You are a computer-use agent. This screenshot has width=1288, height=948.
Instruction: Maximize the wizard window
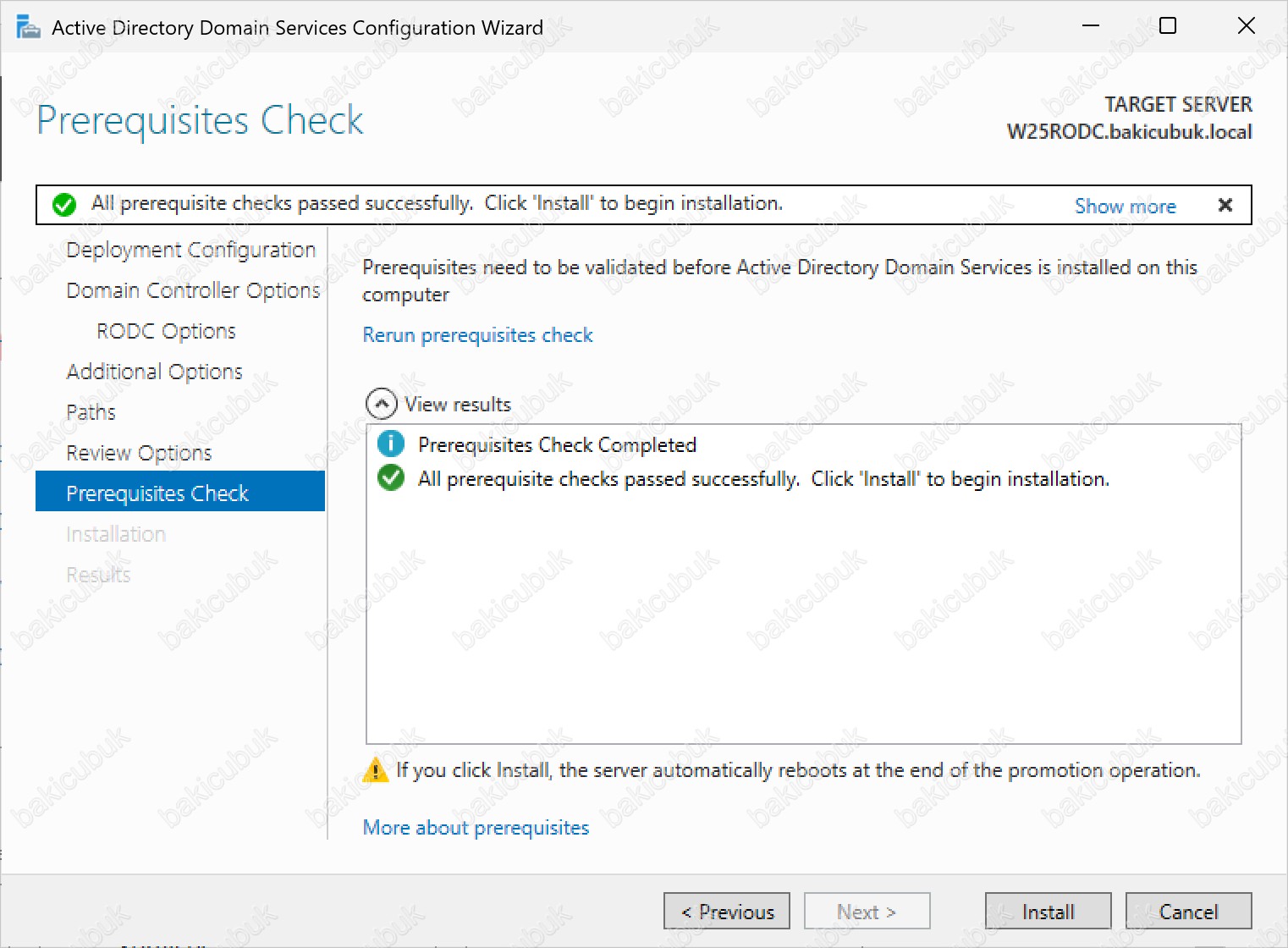(x=1168, y=26)
